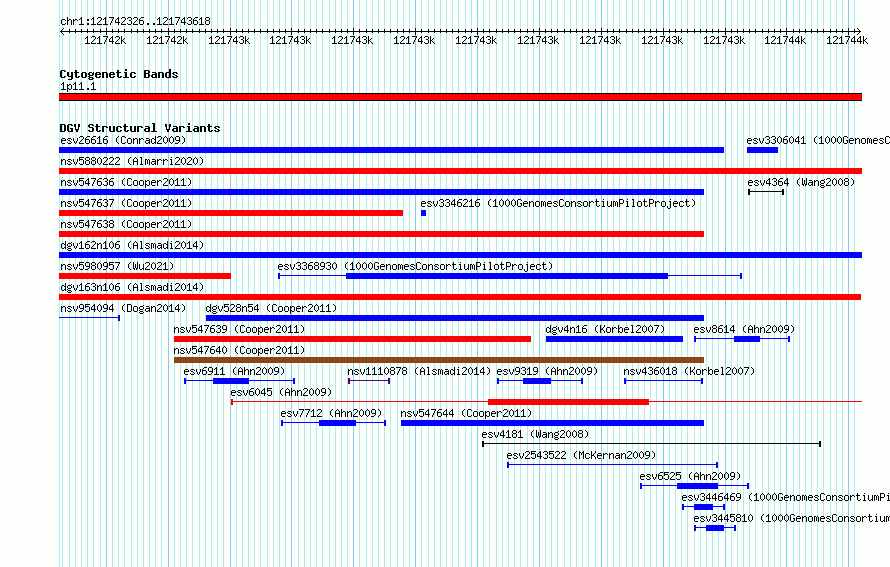Select nsv547644 (Cooper2011) label

pyautogui.click(x=466, y=413)
